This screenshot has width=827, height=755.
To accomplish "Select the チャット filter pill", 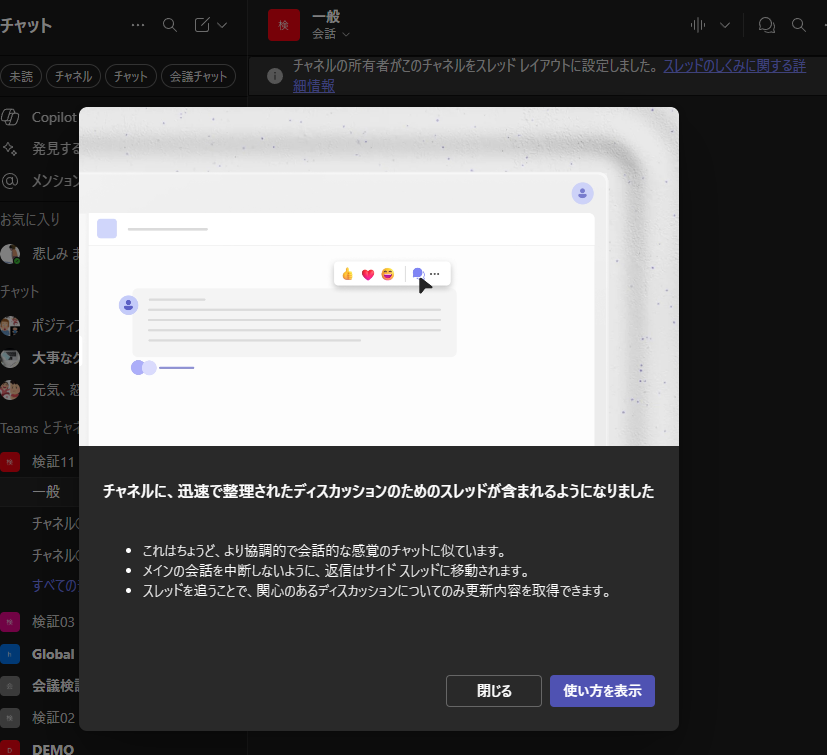I will (x=131, y=77).
